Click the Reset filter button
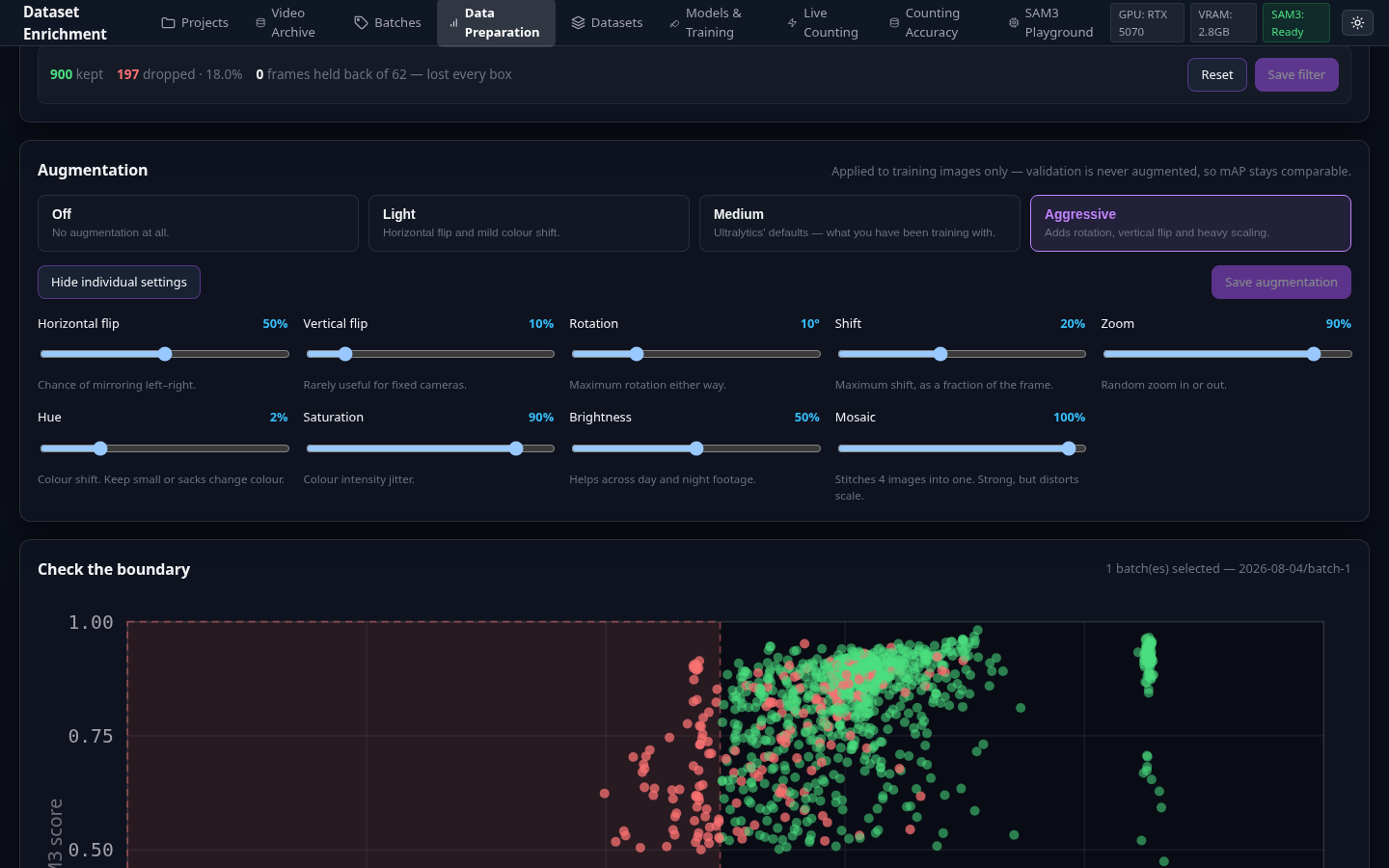Screen dimensions: 1389x868 [1216, 74]
